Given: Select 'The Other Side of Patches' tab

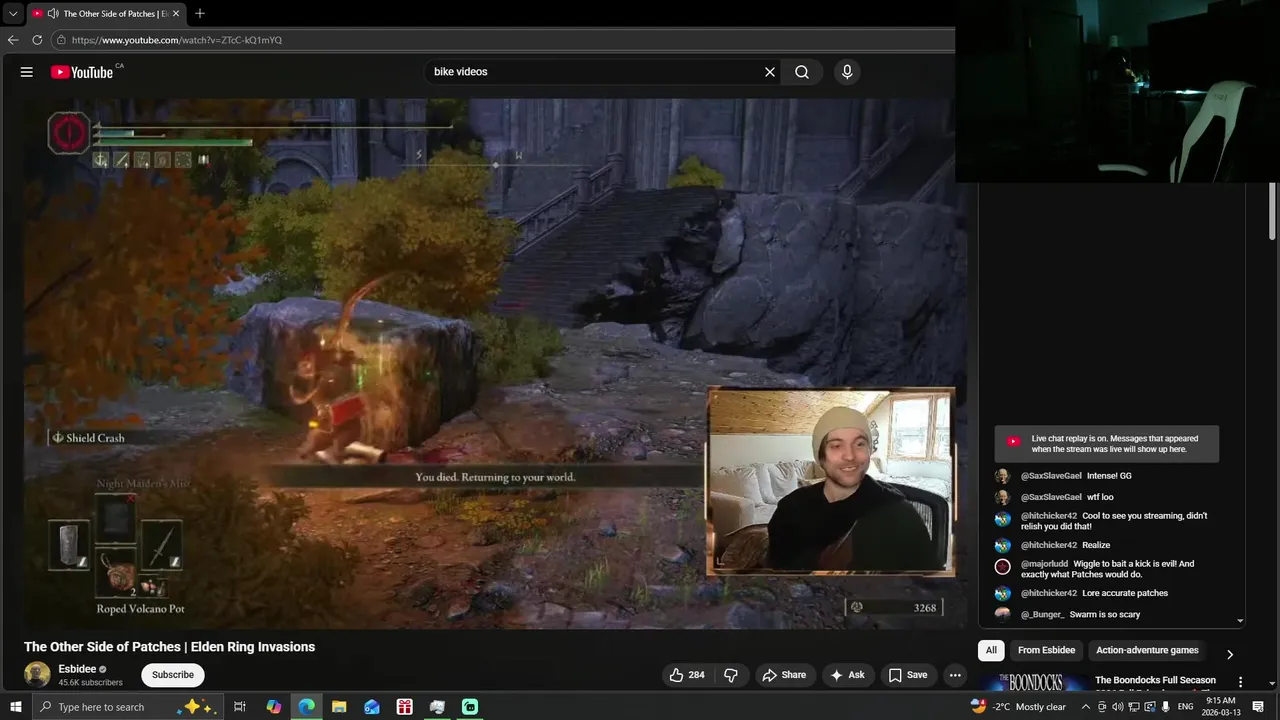Looking at the screenshot, I should pyautogui.click(x=107, y=14).
